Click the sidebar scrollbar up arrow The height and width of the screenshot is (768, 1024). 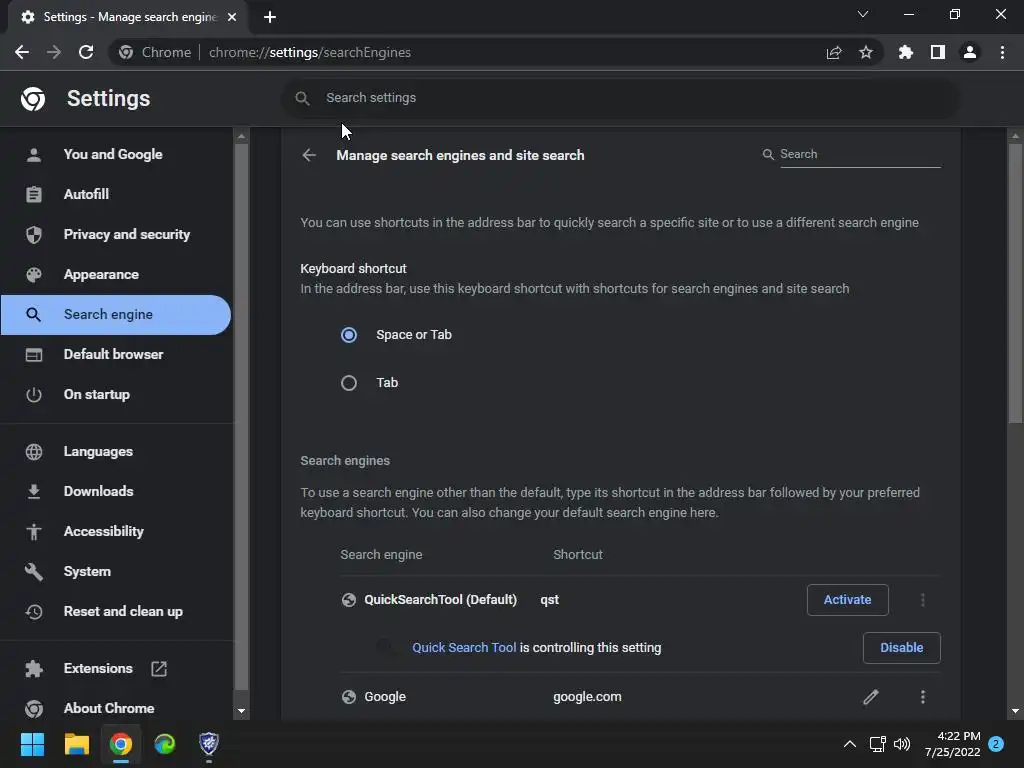[x=241, y=136]
